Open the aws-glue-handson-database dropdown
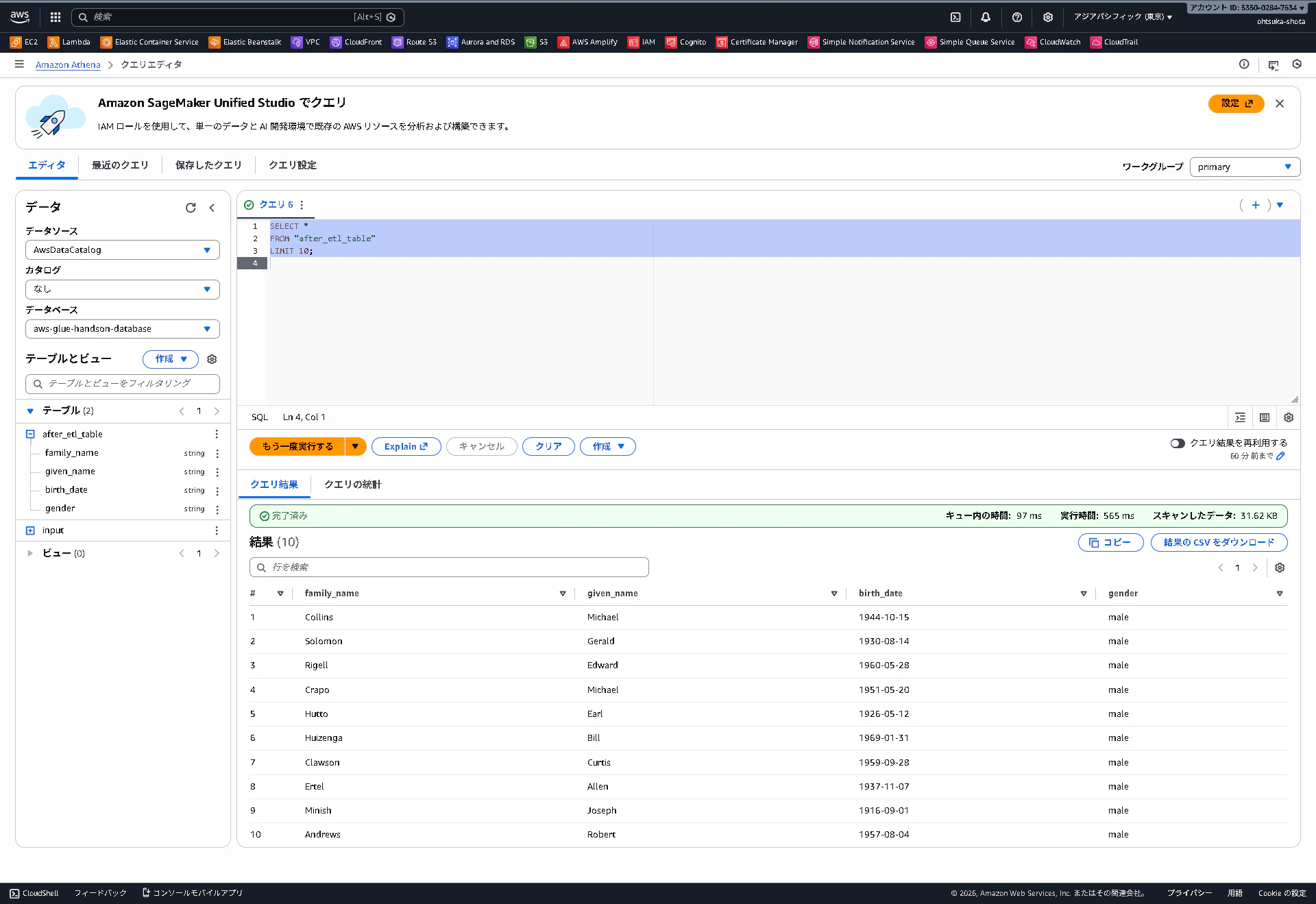The height and width of the screenshot is (904, 1316). (122, 329)
